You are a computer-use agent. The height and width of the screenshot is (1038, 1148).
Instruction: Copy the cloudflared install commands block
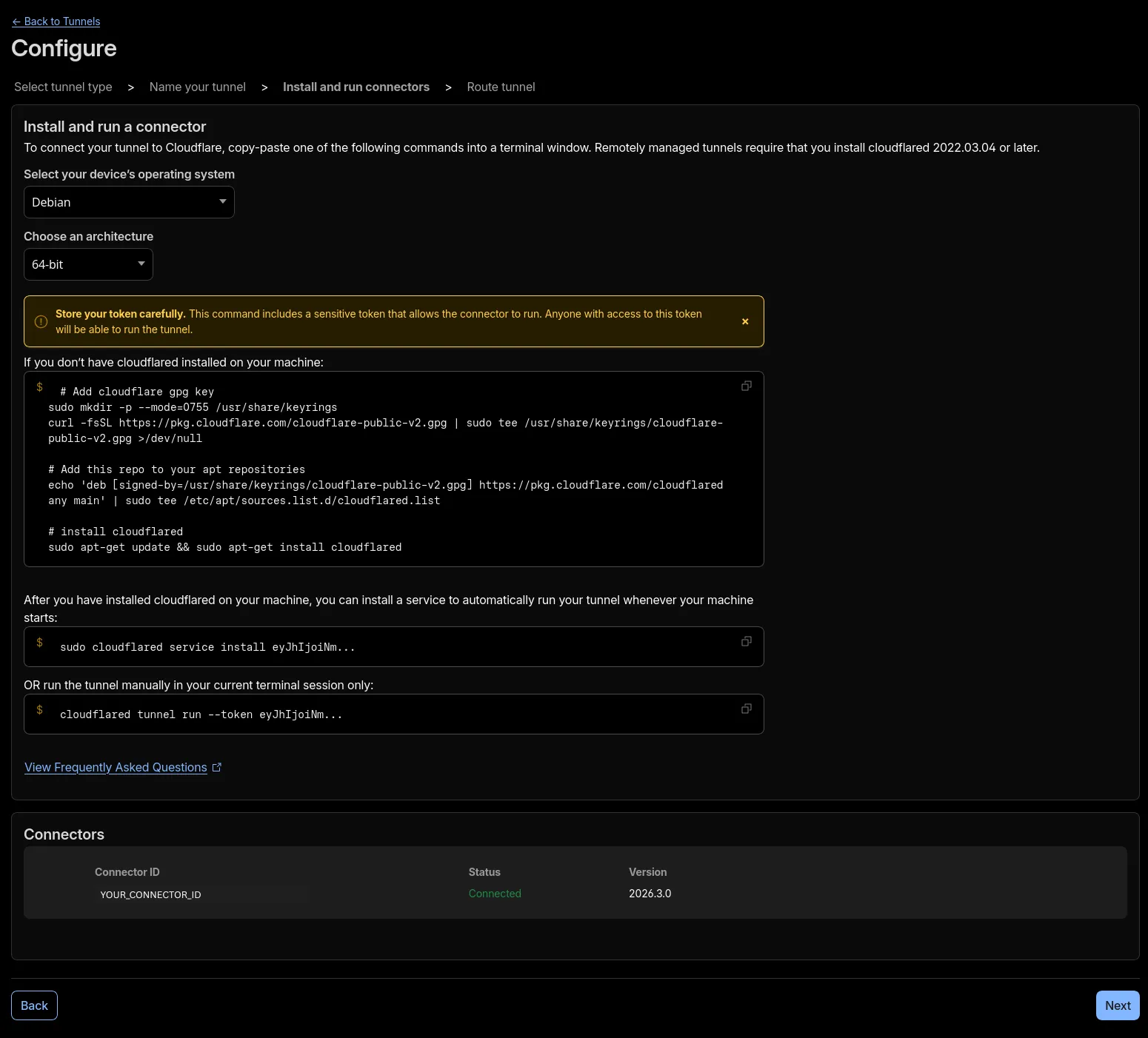746,386
